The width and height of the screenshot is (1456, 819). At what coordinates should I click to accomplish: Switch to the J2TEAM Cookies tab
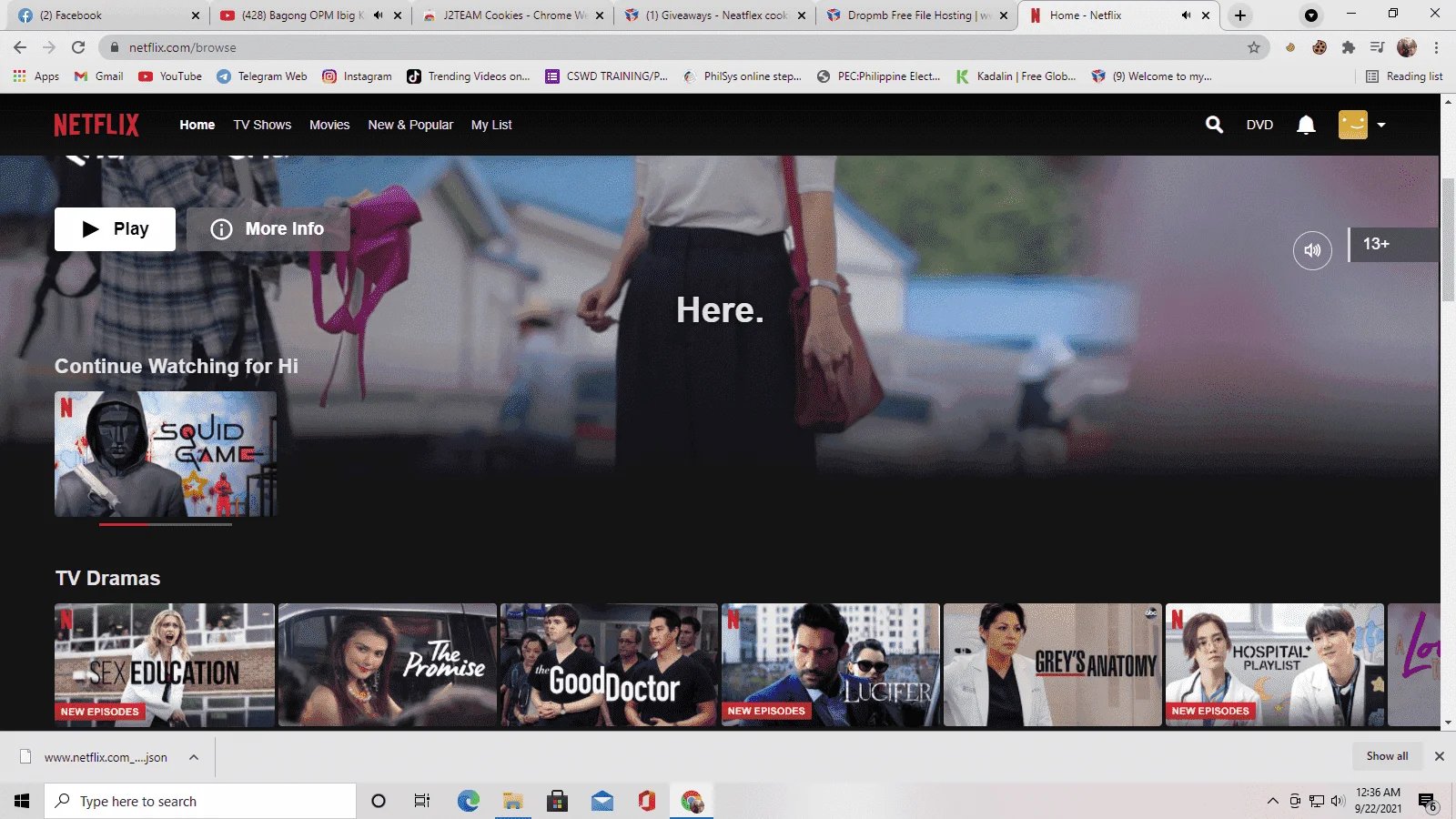[x=514, y=15]
